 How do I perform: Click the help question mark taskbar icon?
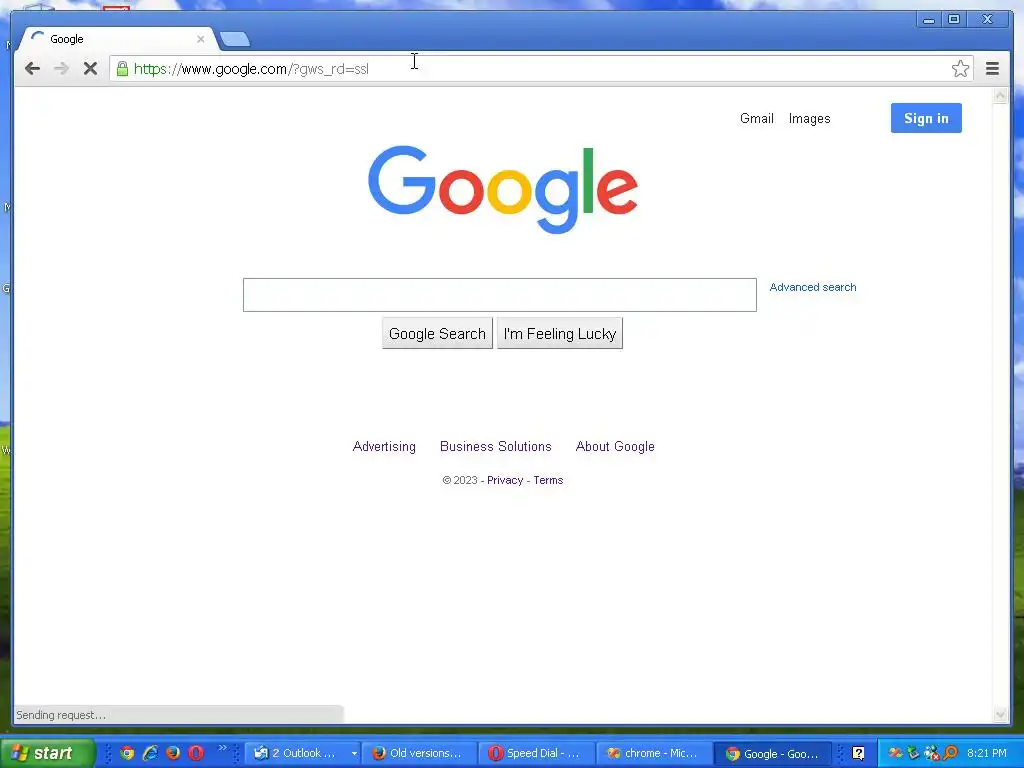[858, 753]
